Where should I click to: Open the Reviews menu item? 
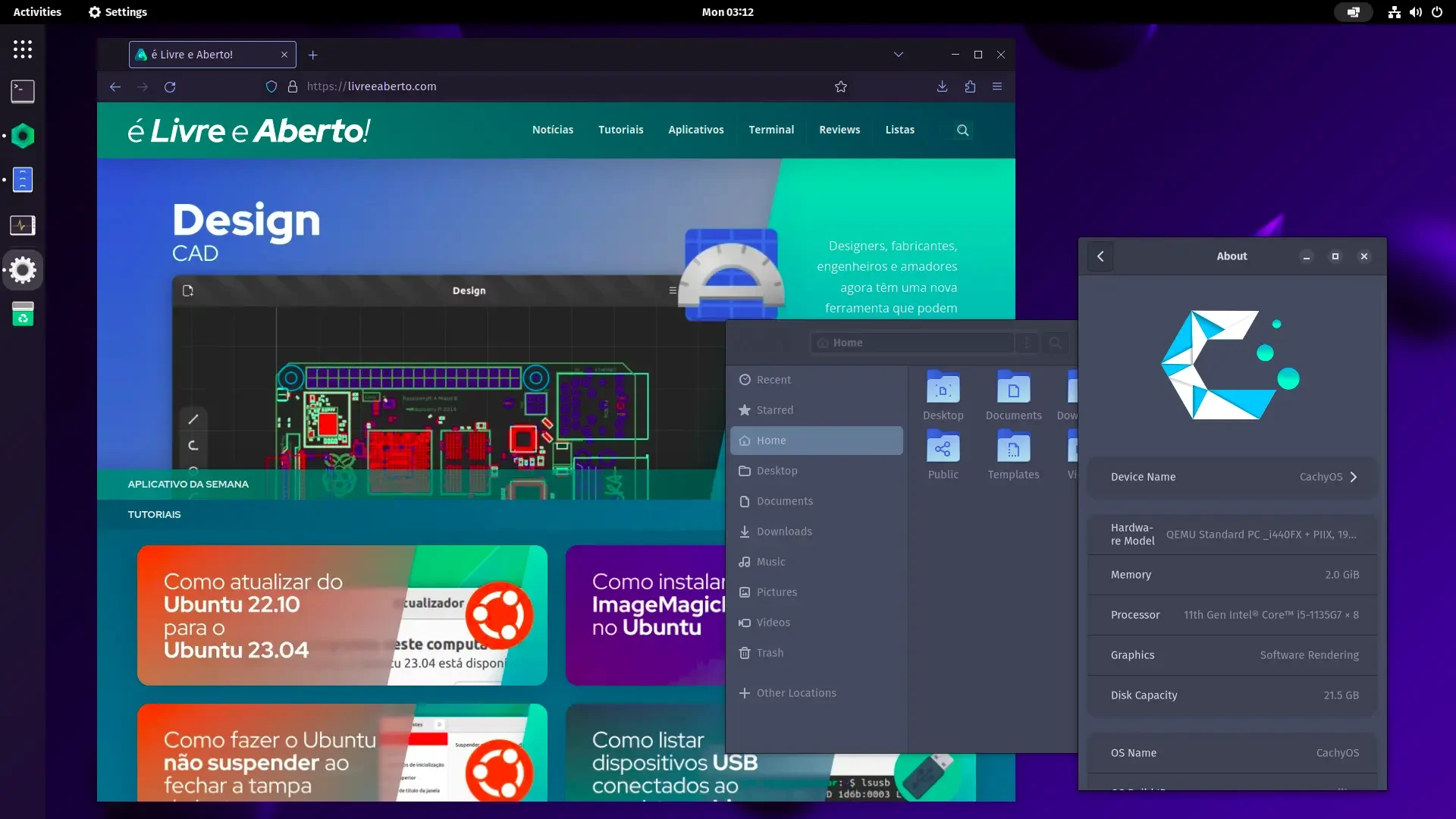839,130
